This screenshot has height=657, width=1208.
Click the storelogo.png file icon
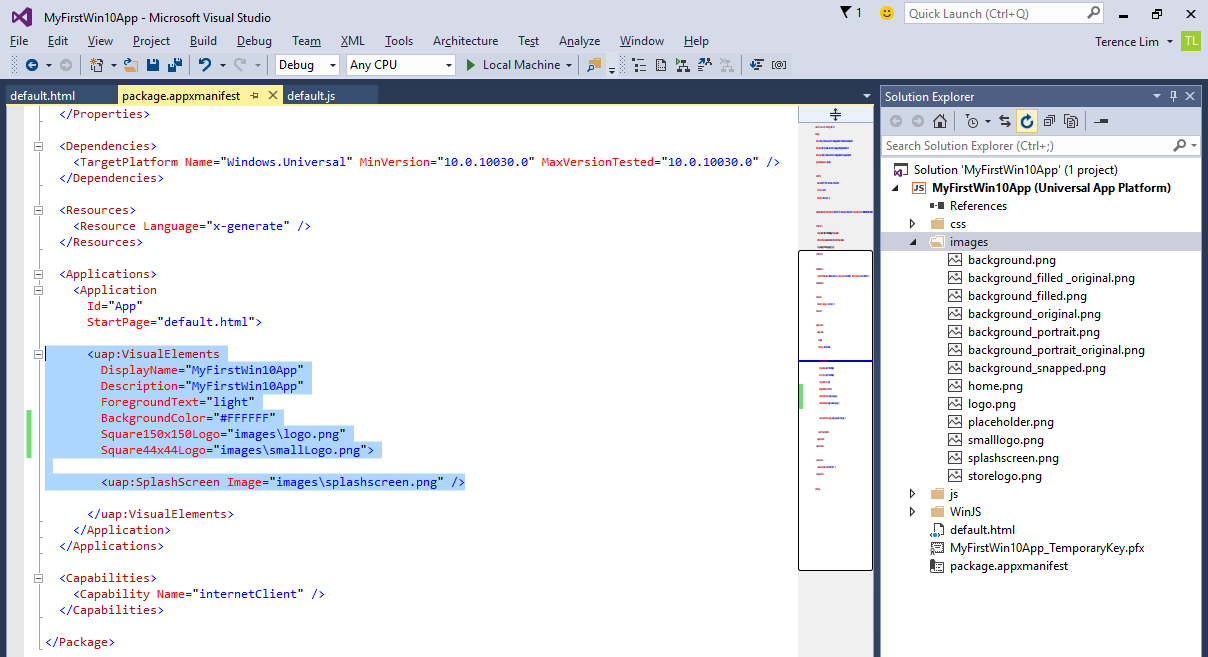(955, 476)
